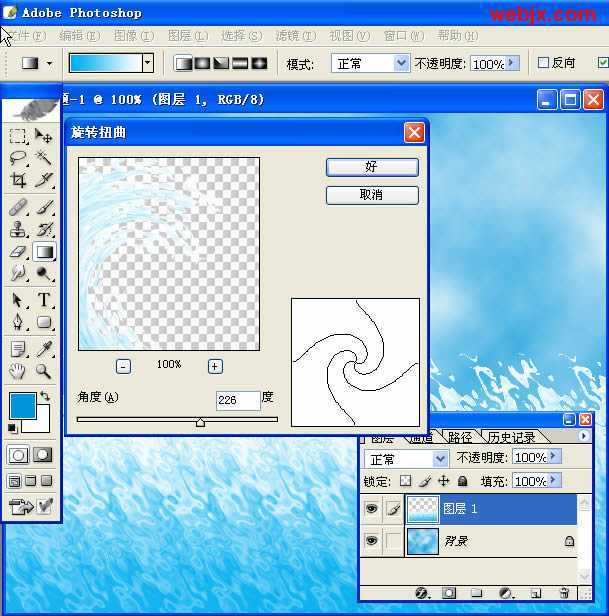Click 取消 to cancel twirl dialog
This screenshot has height=616, width=609.
(372, 195)
